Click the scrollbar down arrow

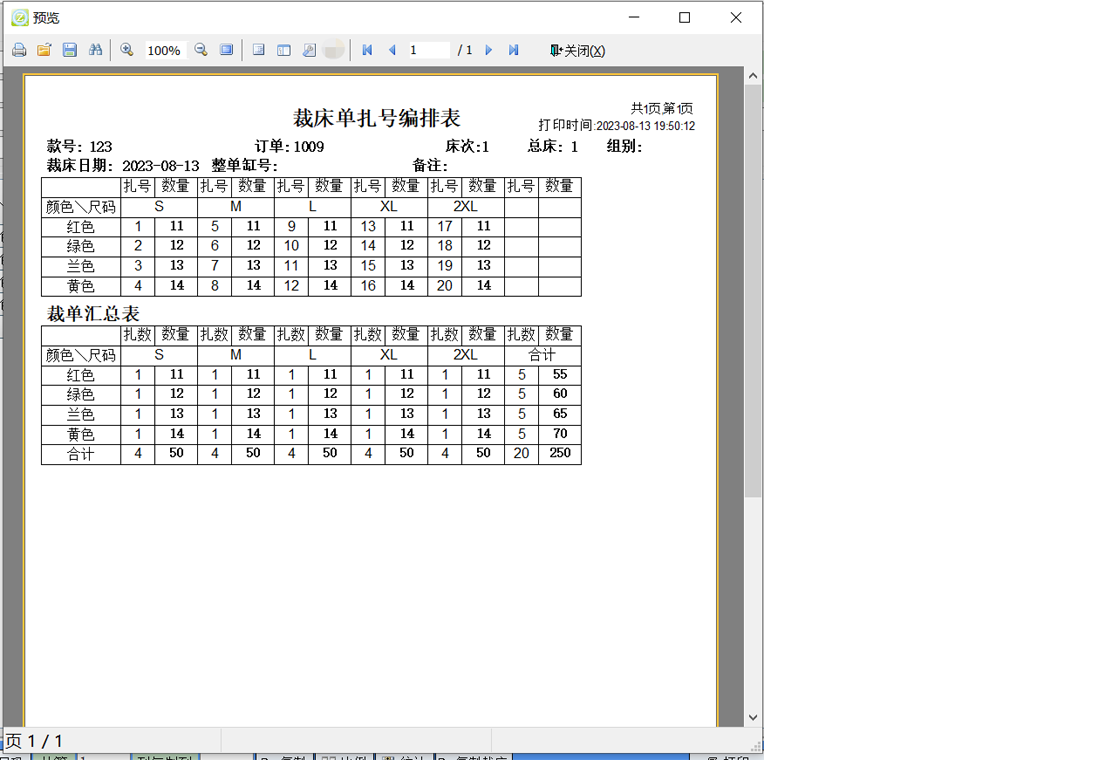752,717
